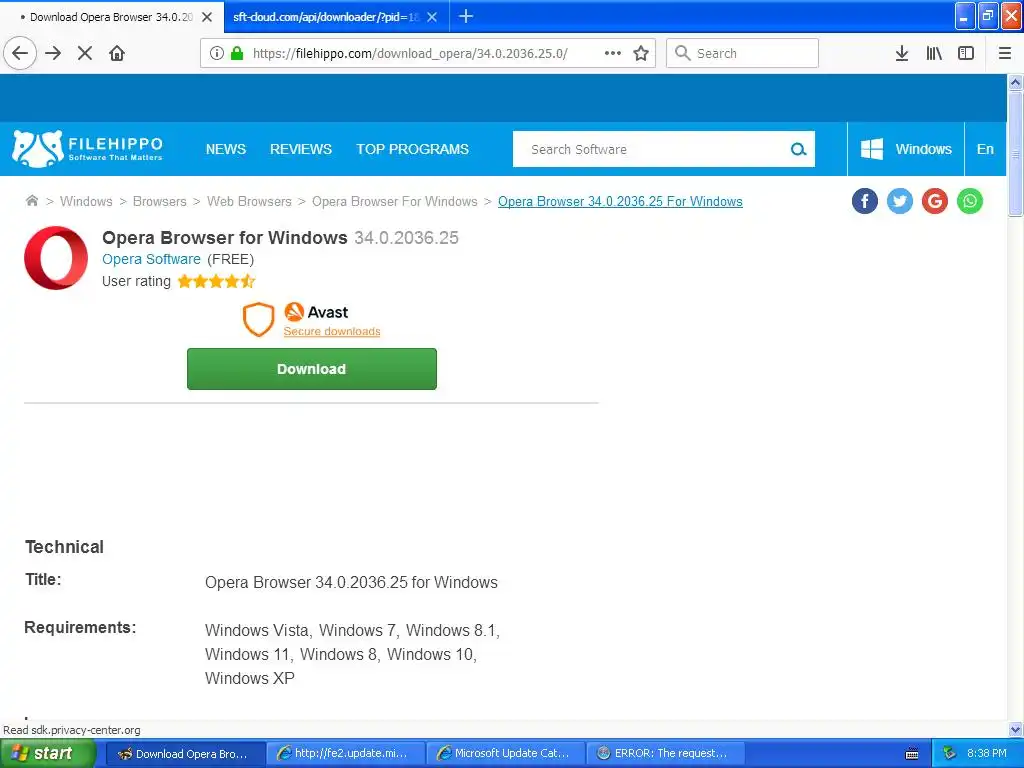This screenshot has width=1024, height=768.
Task: Switch to ERROR: The request... taskbar window
Action: click(x=665, y=754)
